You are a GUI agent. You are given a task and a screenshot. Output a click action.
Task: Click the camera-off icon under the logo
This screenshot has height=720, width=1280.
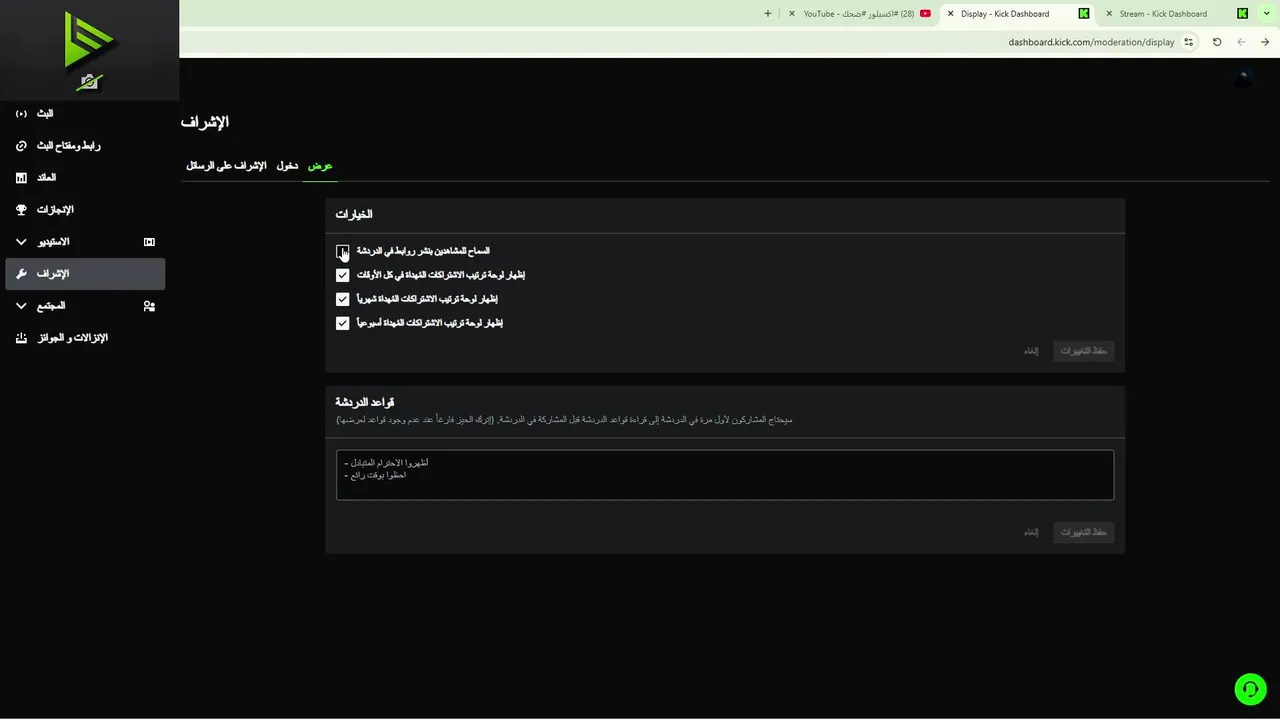click(90, 83)
